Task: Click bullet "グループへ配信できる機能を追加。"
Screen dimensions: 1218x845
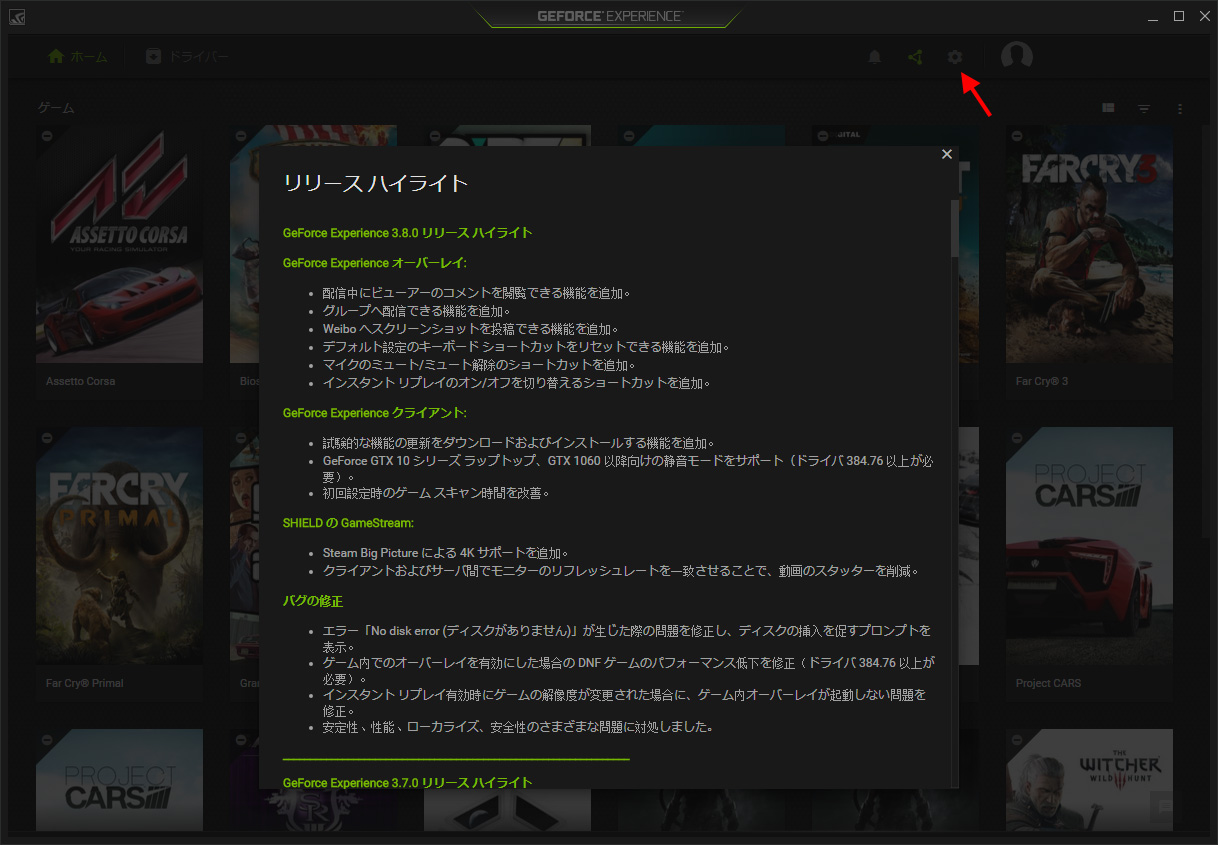Action: (417, 311)
